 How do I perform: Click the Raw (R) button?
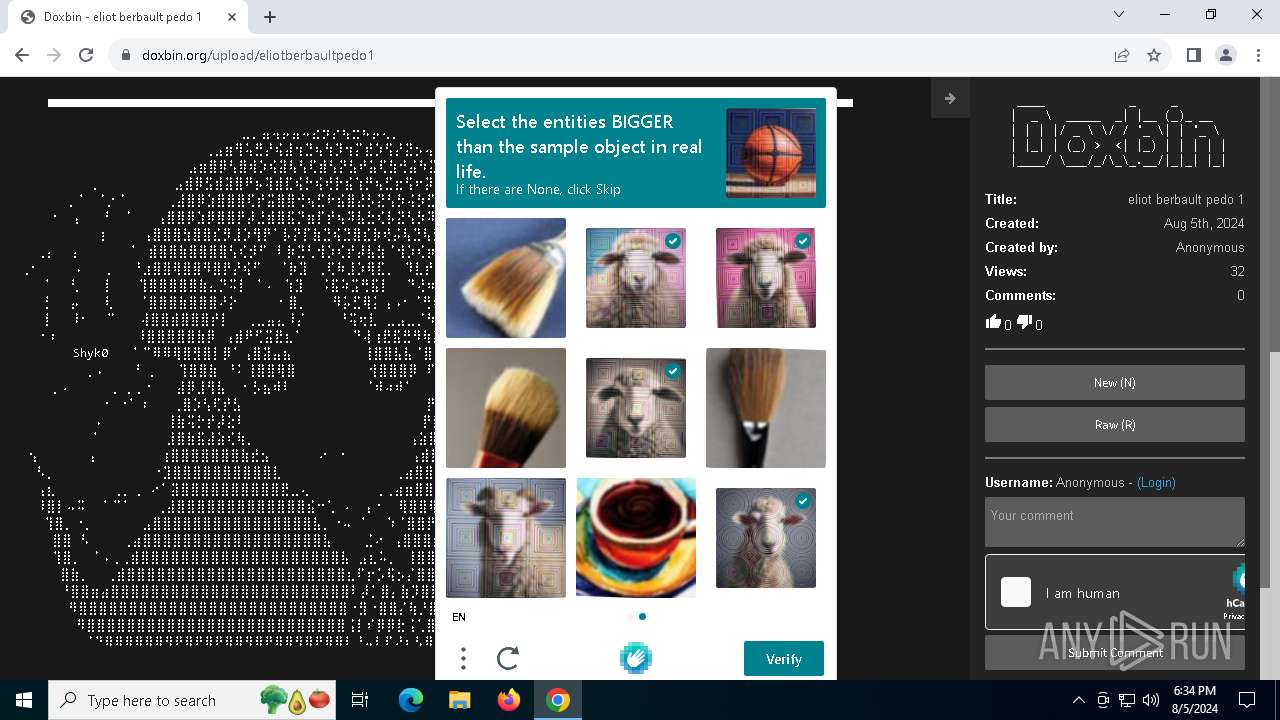click(x=1115, y=425)
